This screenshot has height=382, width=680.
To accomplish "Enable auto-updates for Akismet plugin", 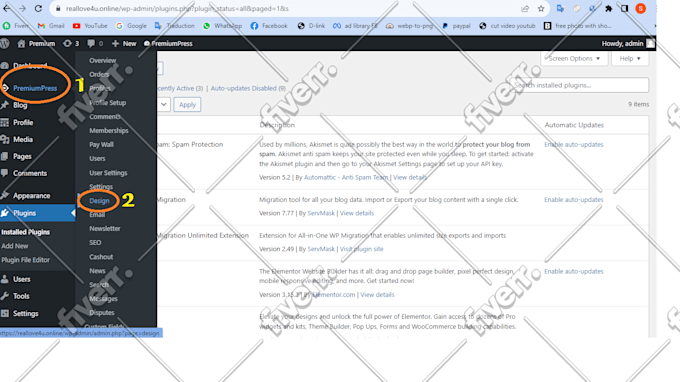I will (574, 144).
